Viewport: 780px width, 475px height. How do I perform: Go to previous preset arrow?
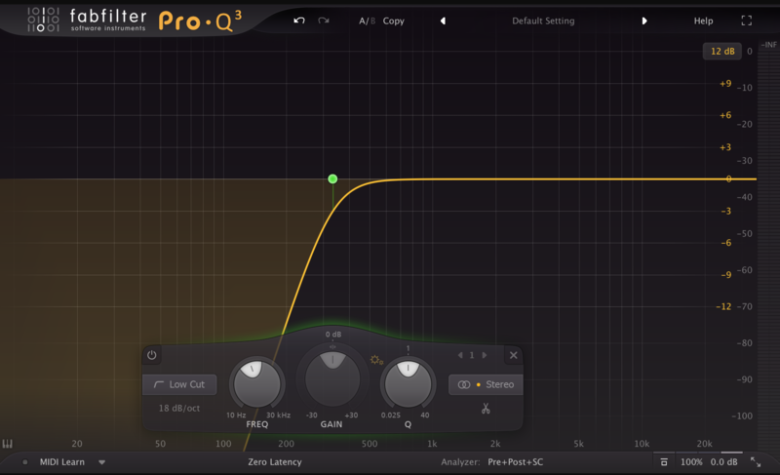(x=443, y=21)
